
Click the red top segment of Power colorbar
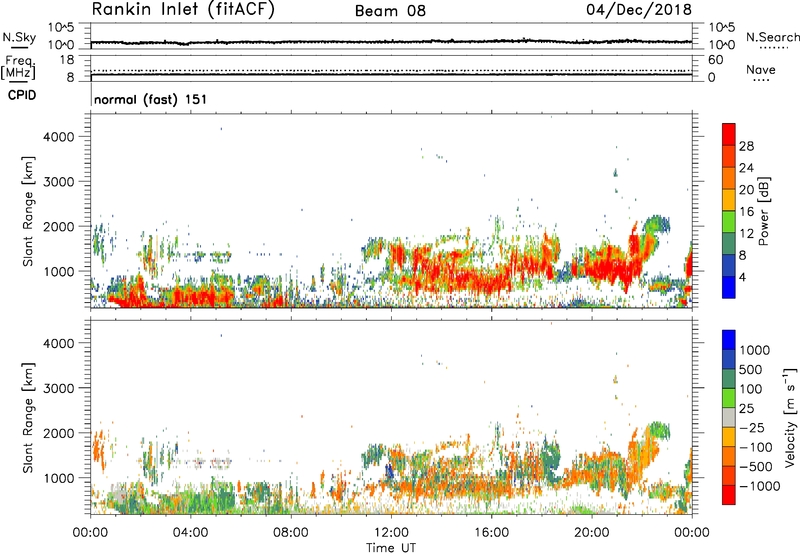point(729,134)
